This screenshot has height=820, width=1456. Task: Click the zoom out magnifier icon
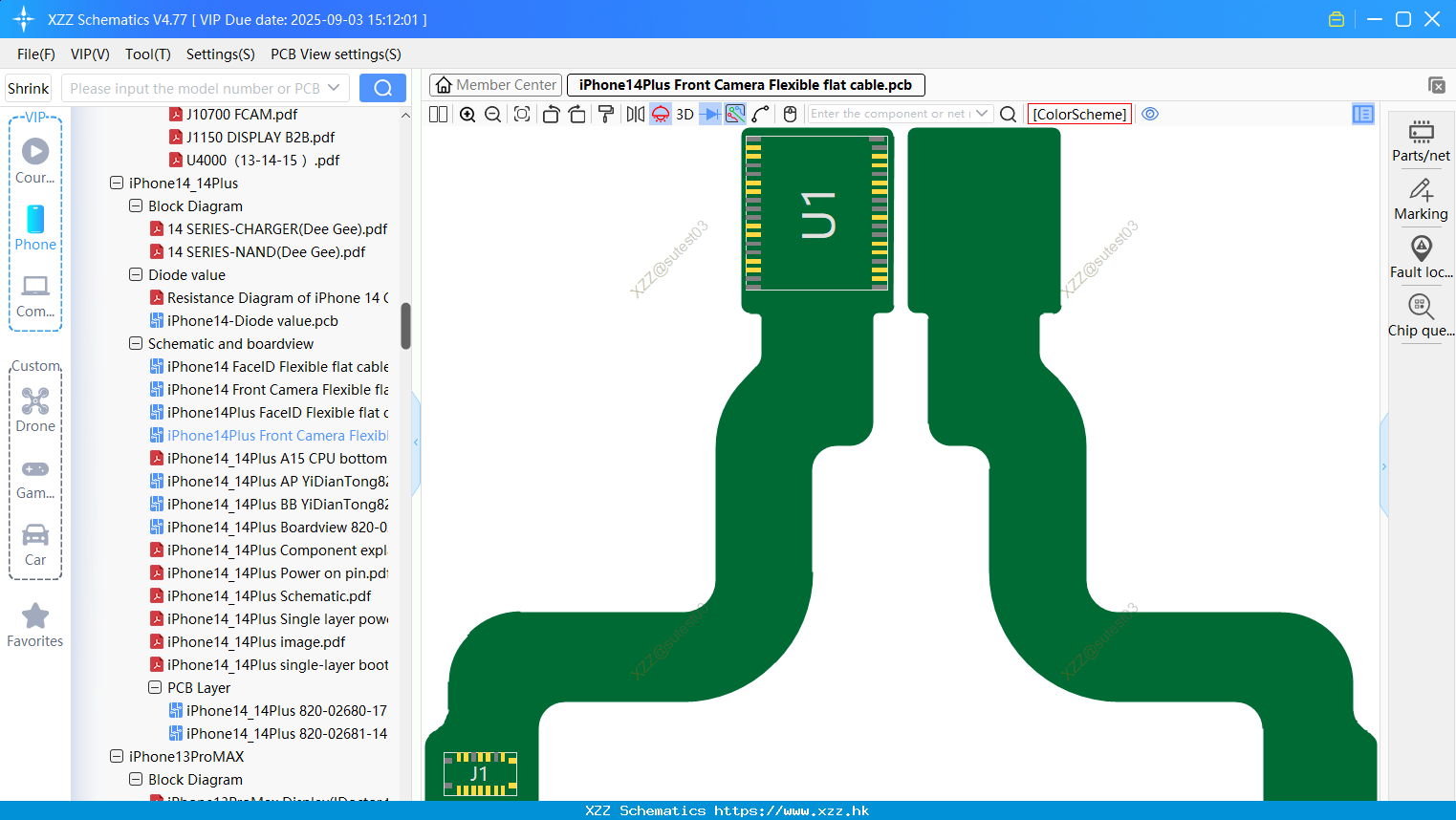[493, 115]
